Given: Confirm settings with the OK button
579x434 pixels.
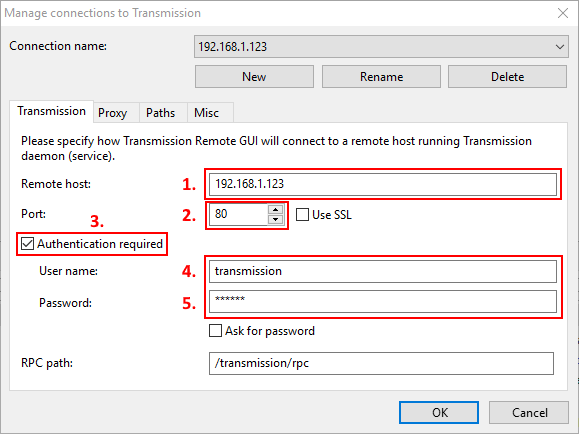Looking at the screenshot, I should [439, 412].
